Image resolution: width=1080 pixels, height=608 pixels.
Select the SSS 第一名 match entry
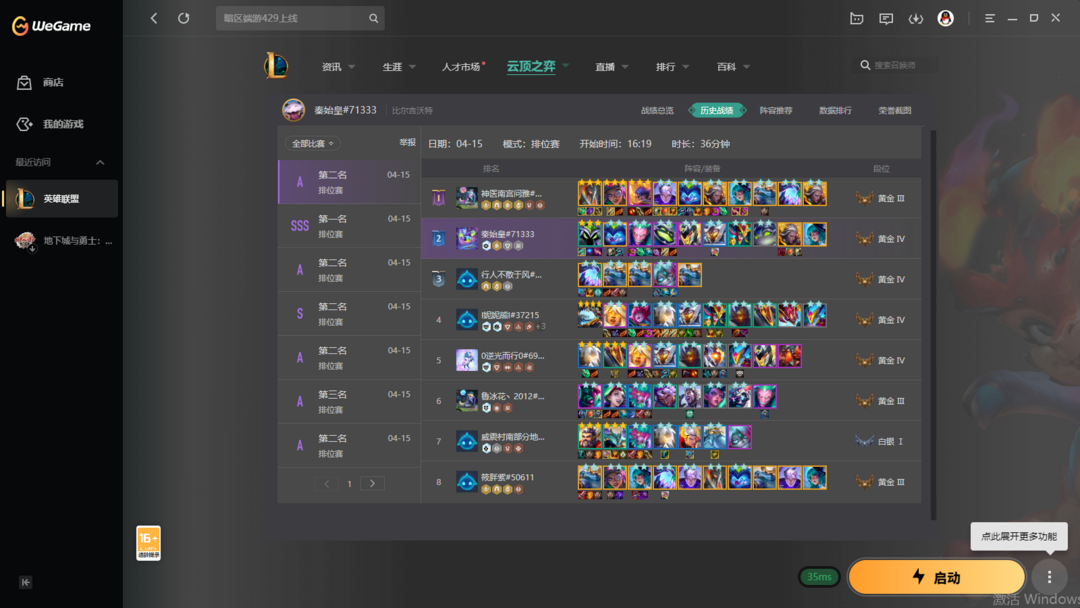[x=349, y=226]
